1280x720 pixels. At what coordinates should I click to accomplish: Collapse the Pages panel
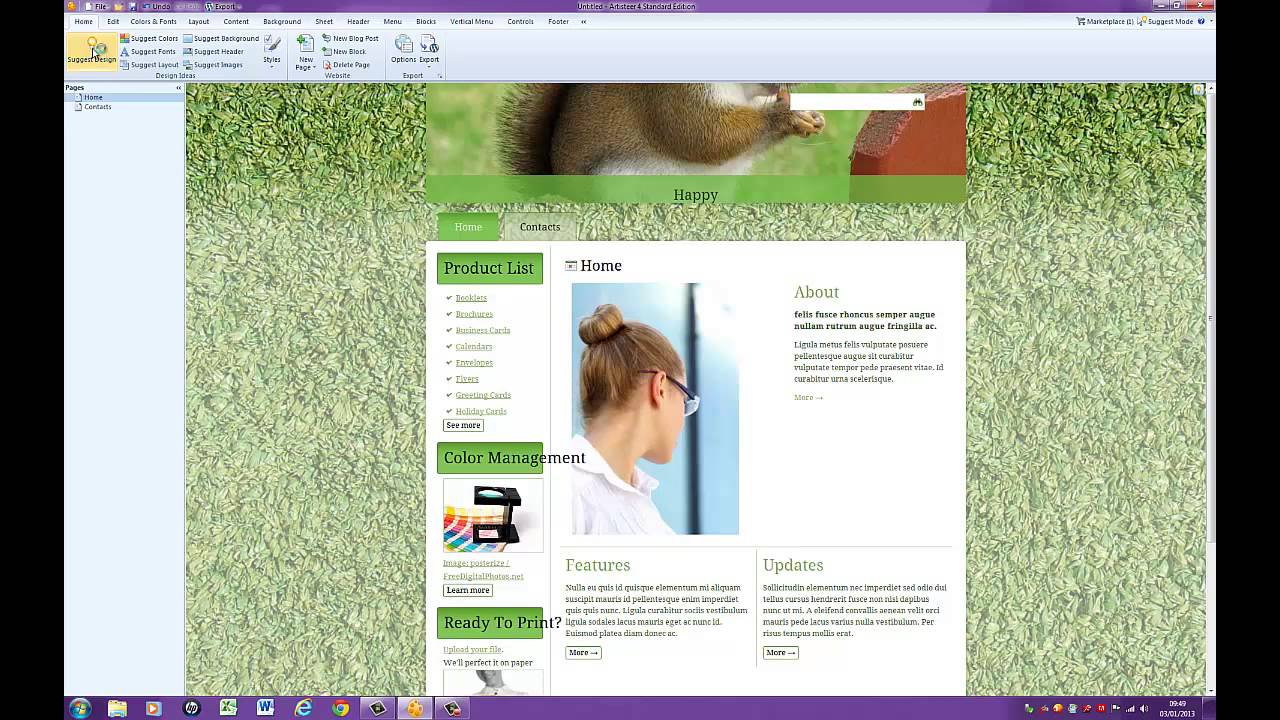point(178,88)
